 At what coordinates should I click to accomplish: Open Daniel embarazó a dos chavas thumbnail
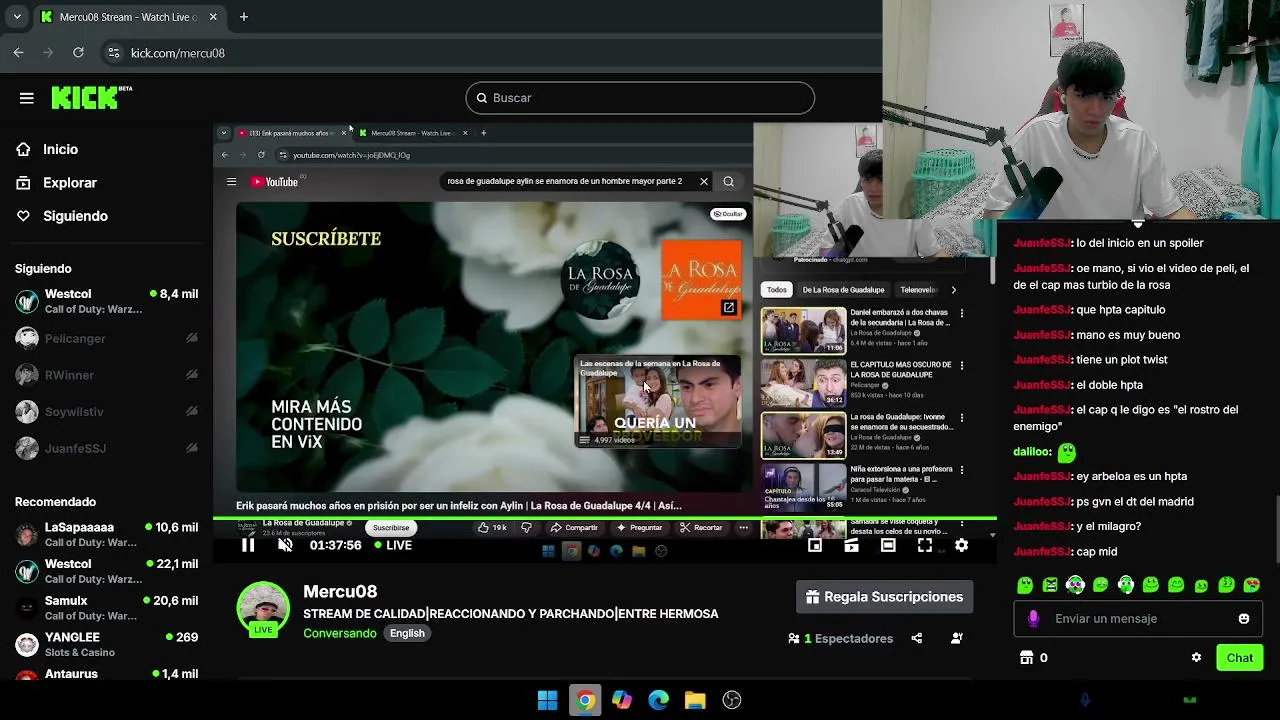pyautogui.click(x=803, y=331)
